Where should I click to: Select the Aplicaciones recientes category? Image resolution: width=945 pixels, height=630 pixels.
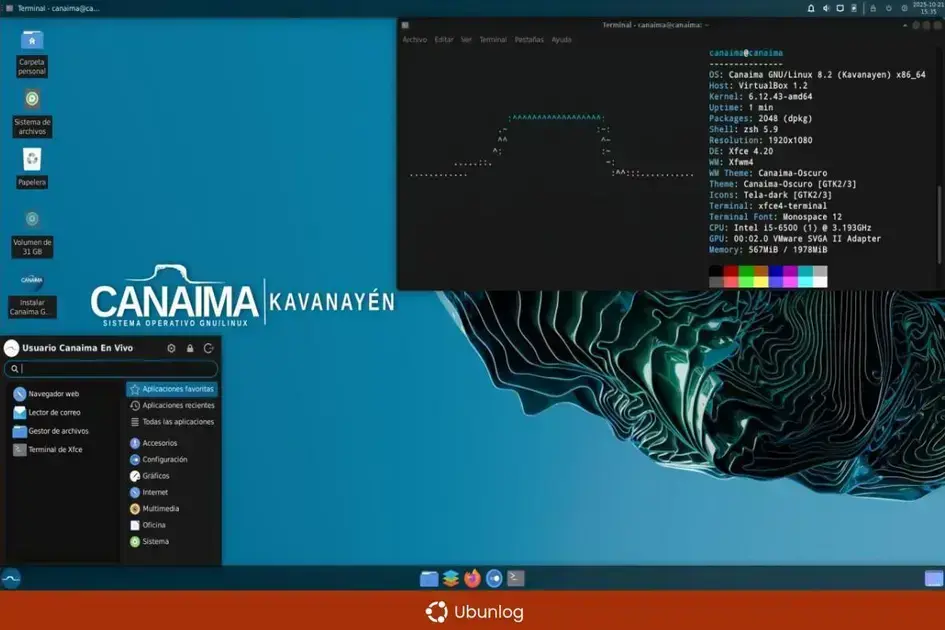click(x=172, y=406)
